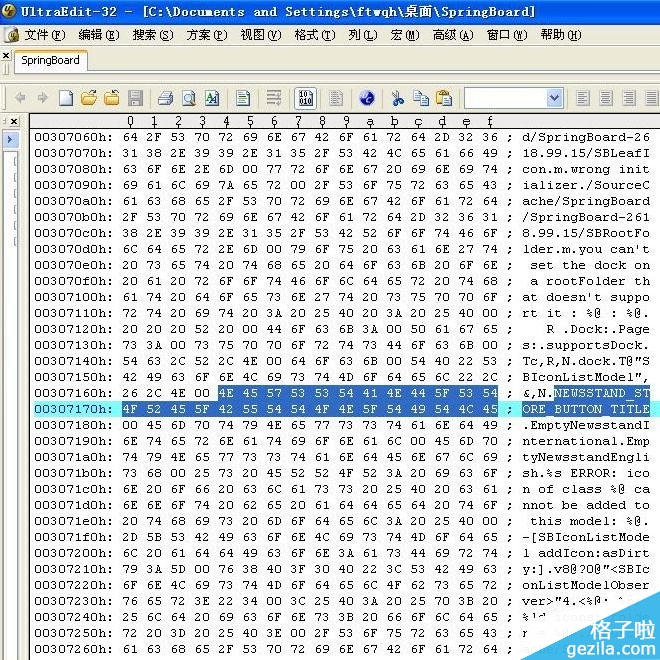
Task: Click ASCII text 'BIconListModel",'
Action: pos(586,377)
